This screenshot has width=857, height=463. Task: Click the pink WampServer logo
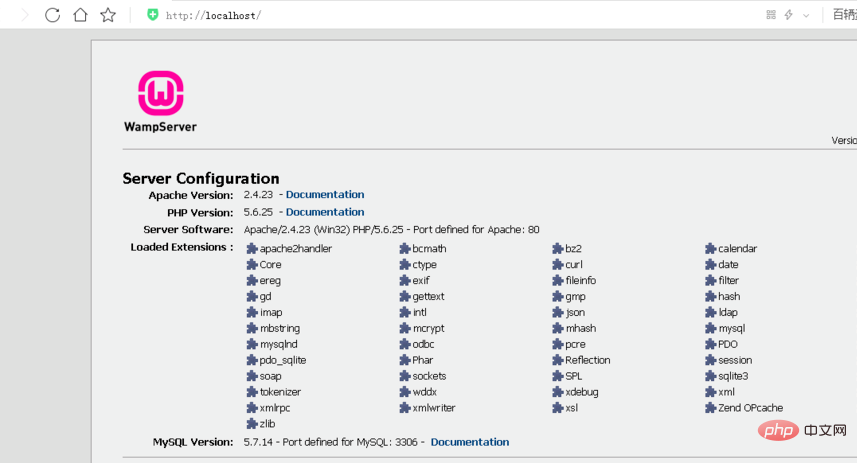(160, 93)
